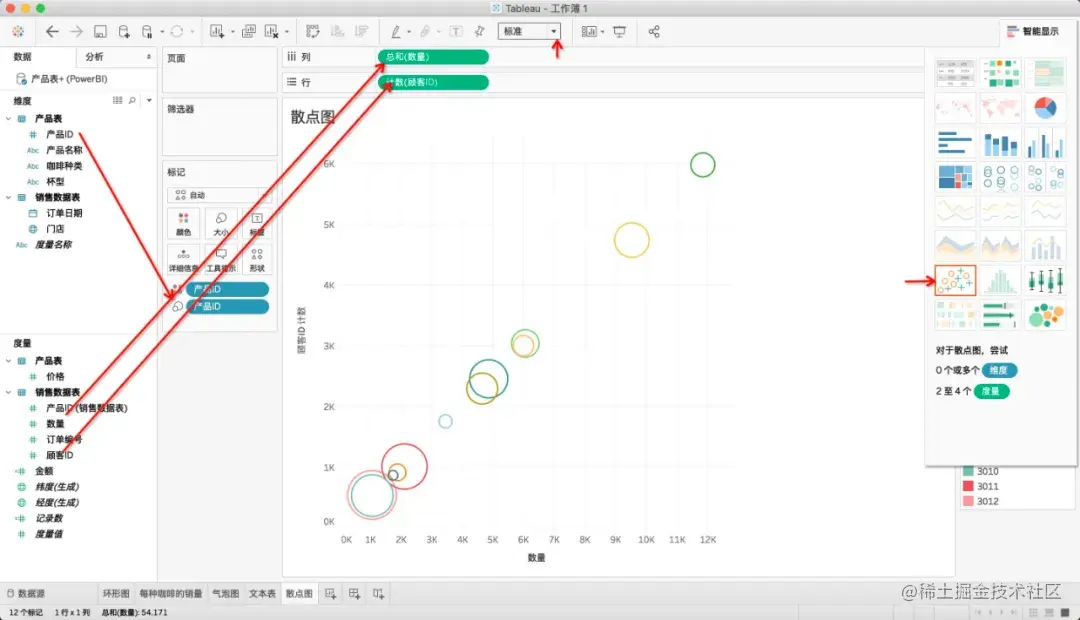1080x620 pixels.
Task: Open the dimensions pane dropdown arrow
Action: (149, 101)
